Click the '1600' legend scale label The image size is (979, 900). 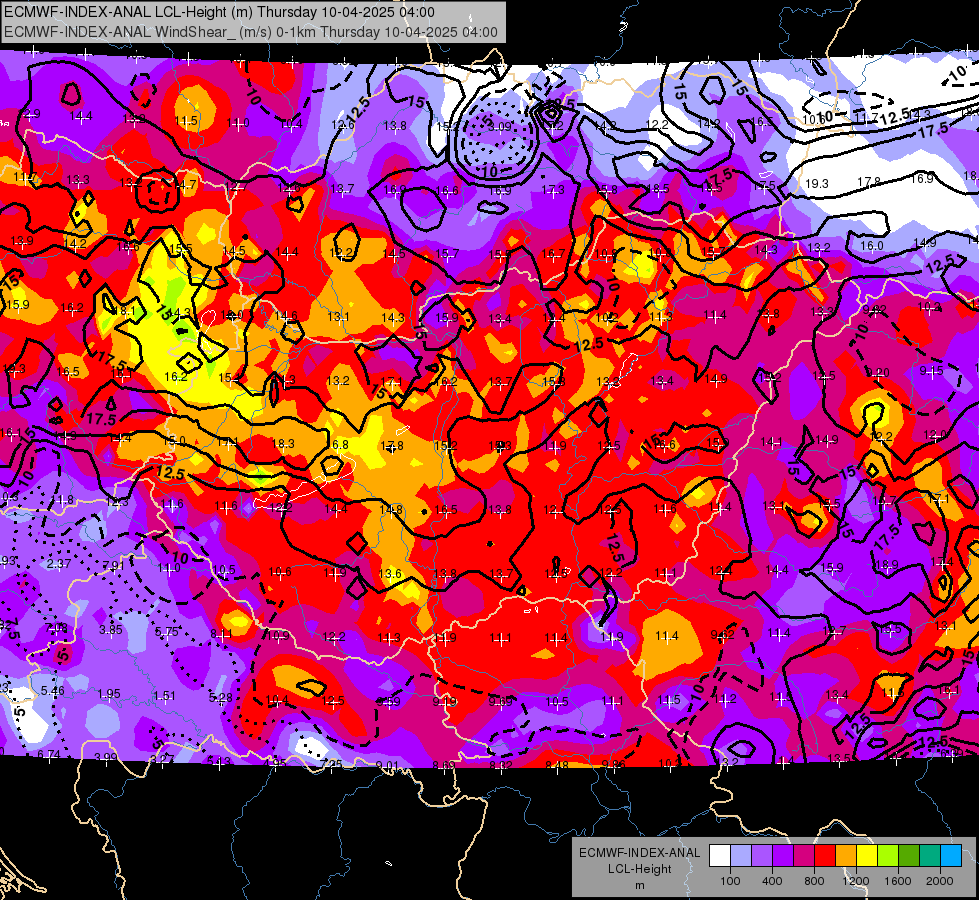(x=898, y=881)
